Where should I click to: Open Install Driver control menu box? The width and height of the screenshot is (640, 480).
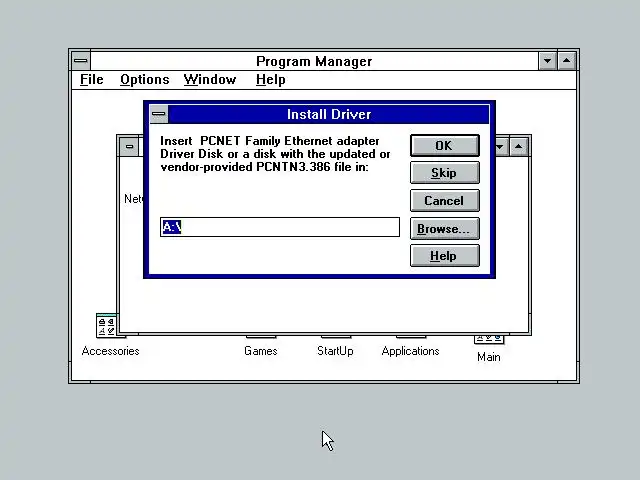click(x=159, y=114)
